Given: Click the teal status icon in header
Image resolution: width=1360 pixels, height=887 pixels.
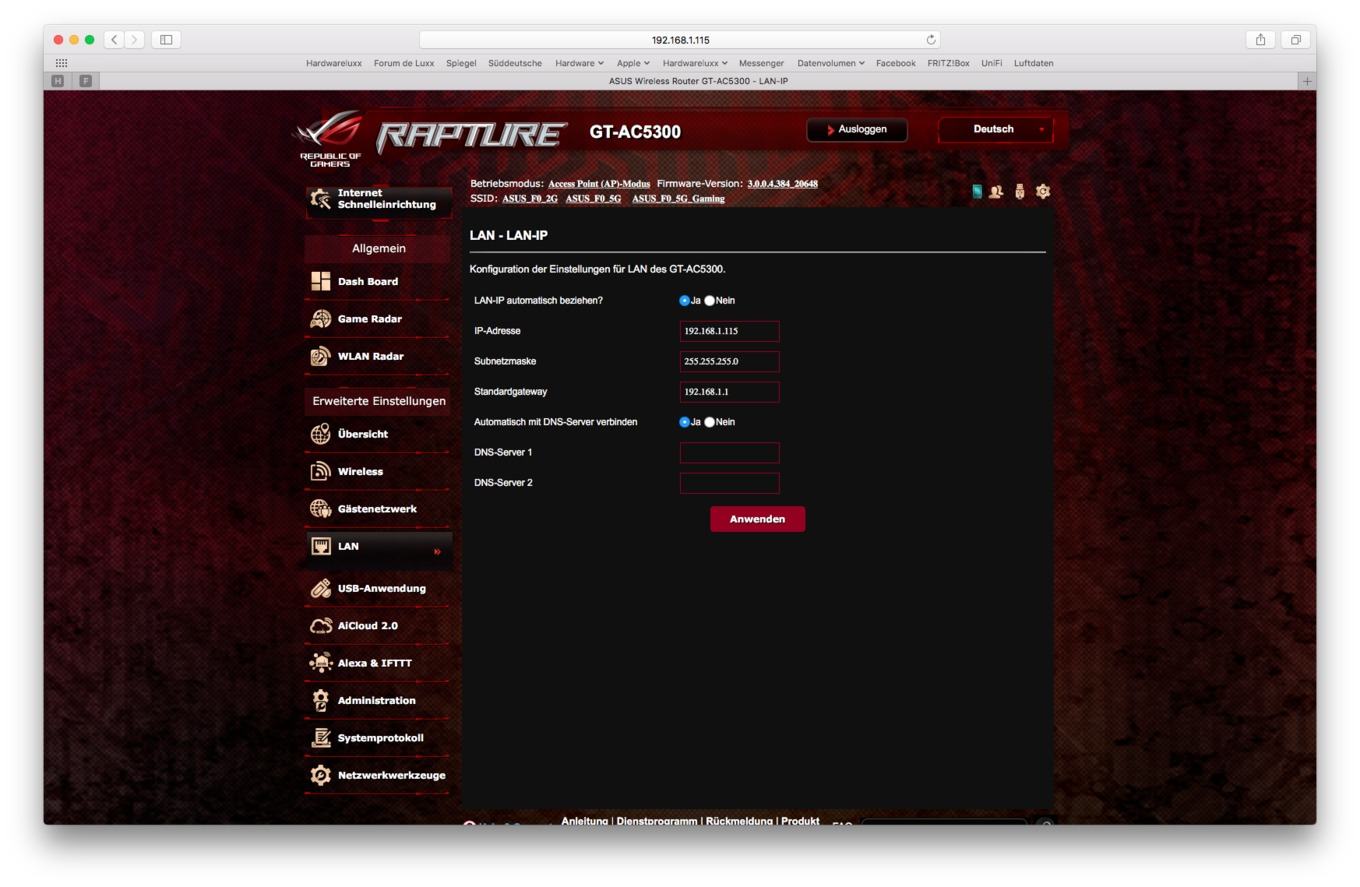Looking at the screenshot, I should point(977,191).
